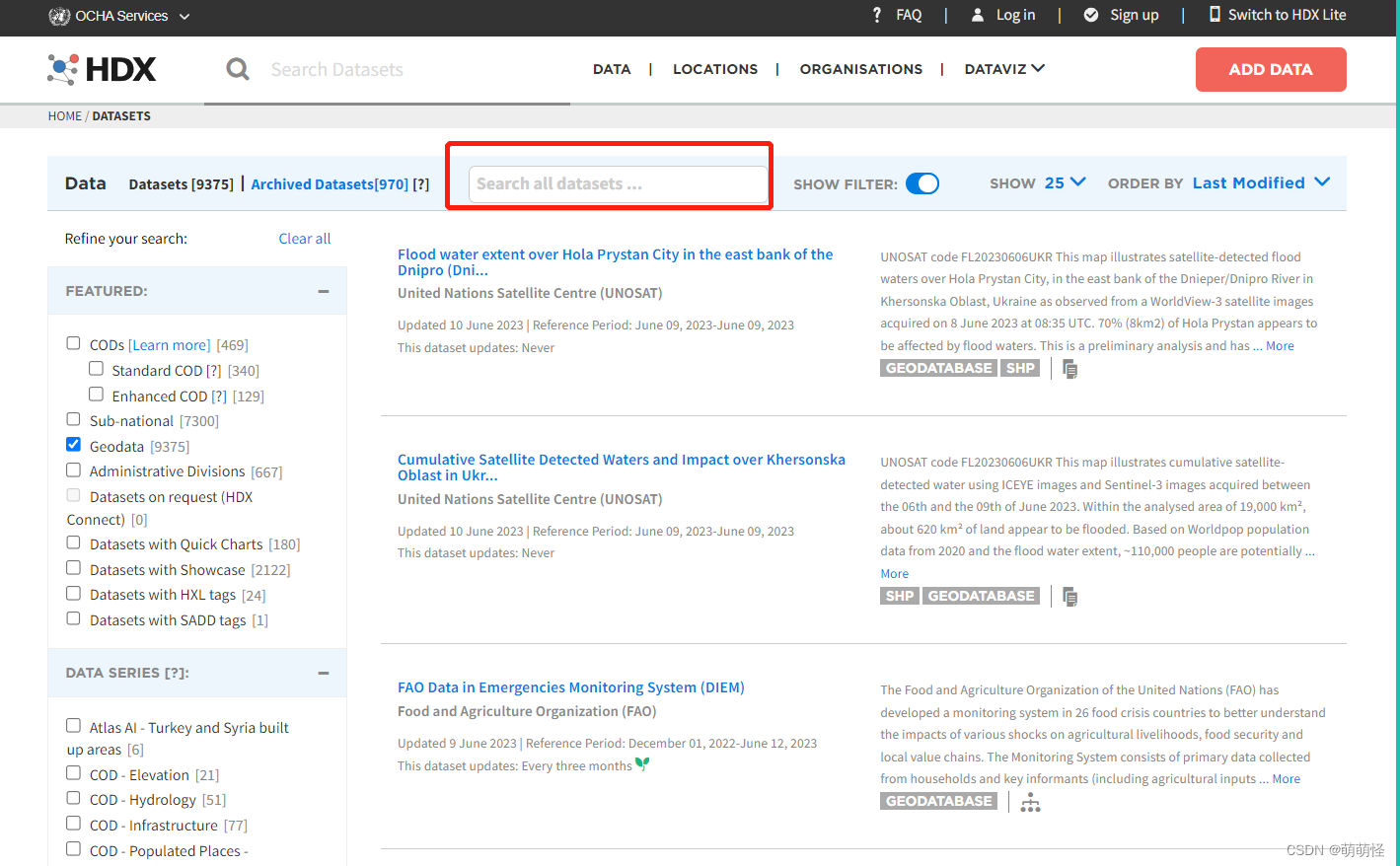
Task: Click GEODATABASE tag on Khersonska Oblast dataset
Action: tap(982, 596)
